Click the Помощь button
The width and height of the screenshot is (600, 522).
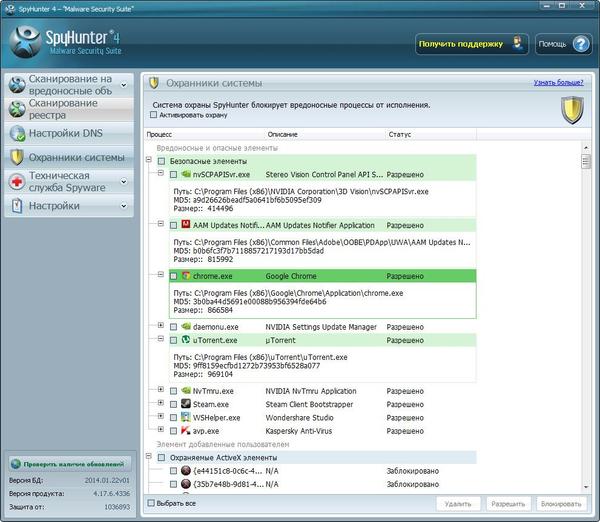point(564,44)
